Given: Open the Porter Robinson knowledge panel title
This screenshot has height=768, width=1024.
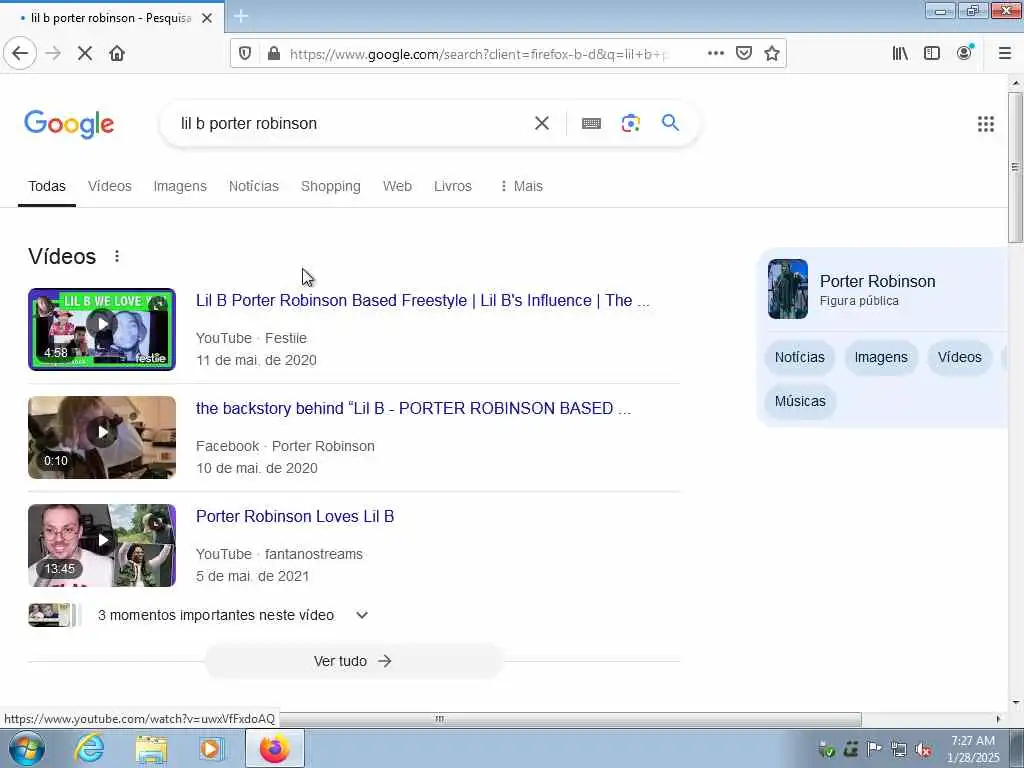Looking at the screenshot, I should pos(877,281).
